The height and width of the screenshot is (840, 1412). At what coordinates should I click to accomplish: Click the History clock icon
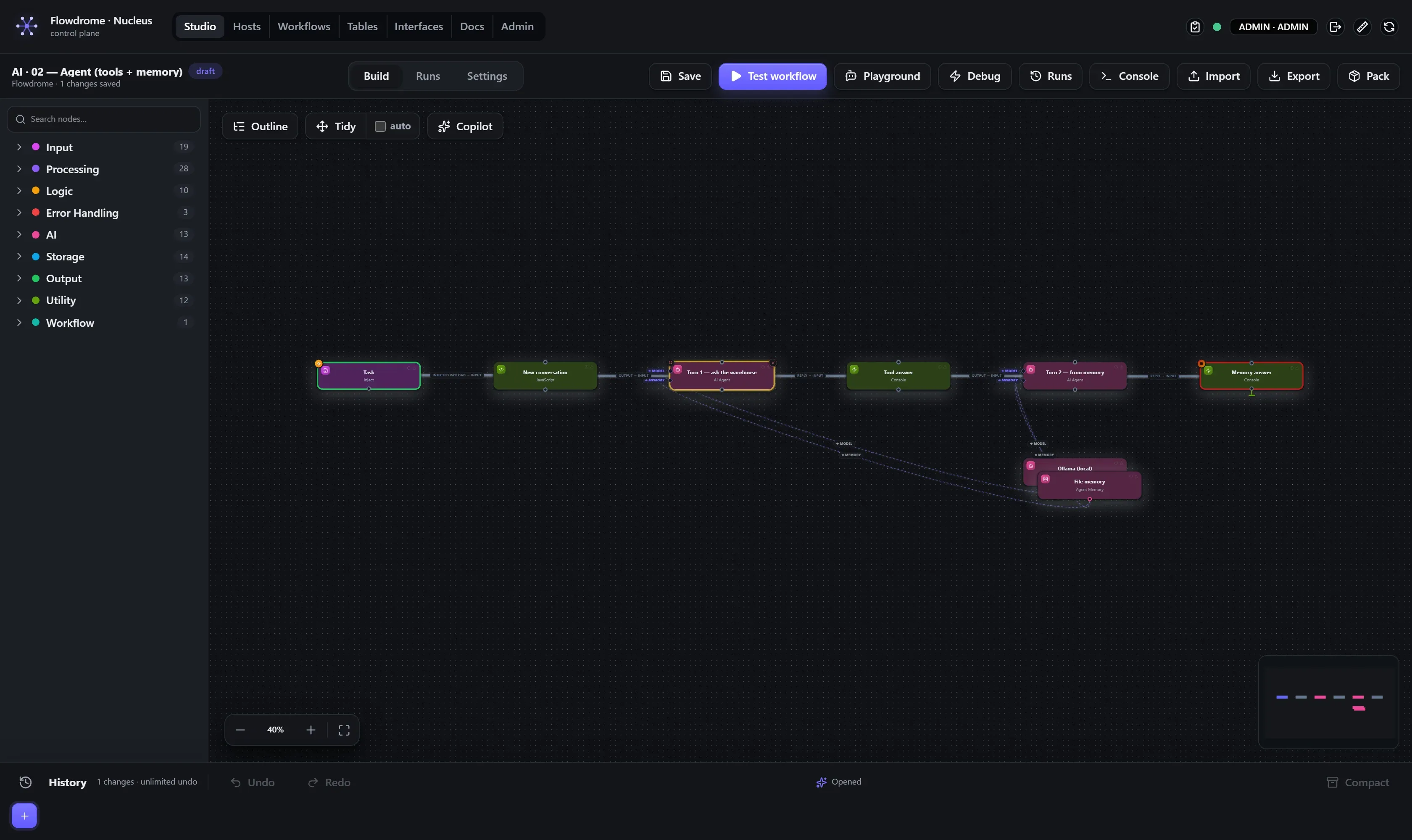[x=26, y=782]
